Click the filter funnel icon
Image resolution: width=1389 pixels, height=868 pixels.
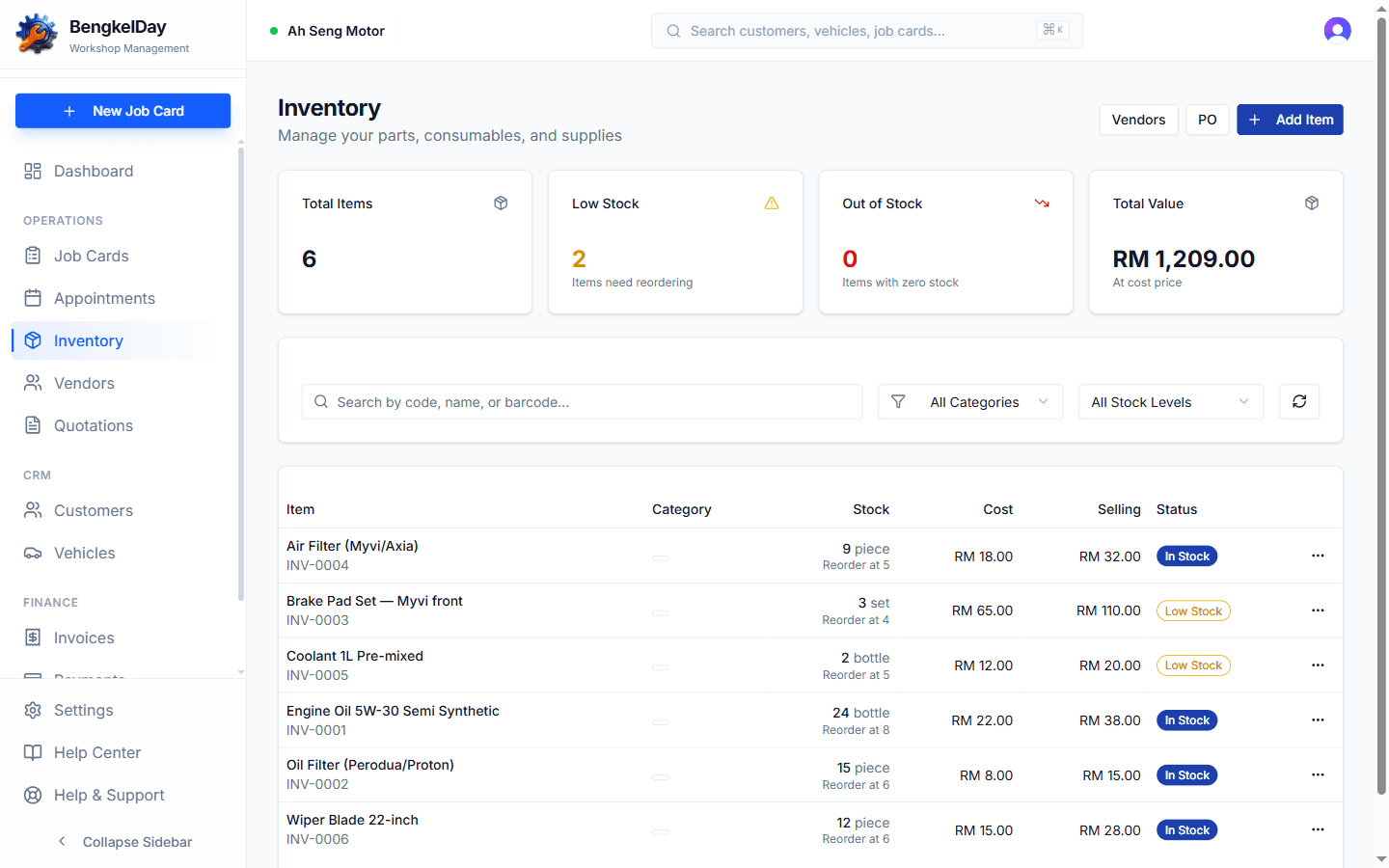898,401
